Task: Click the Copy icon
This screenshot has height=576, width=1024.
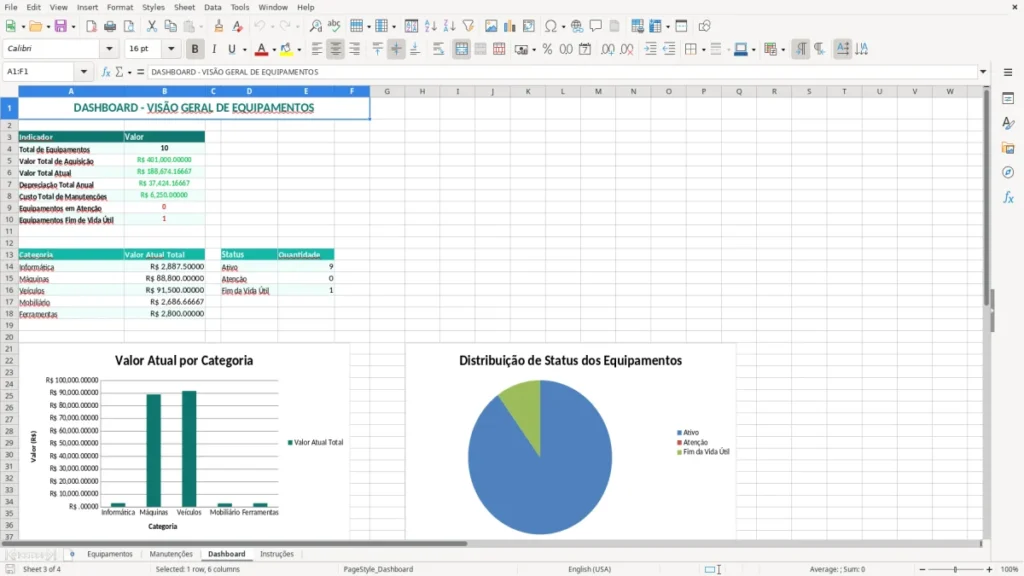Action: tap(170, 26)
